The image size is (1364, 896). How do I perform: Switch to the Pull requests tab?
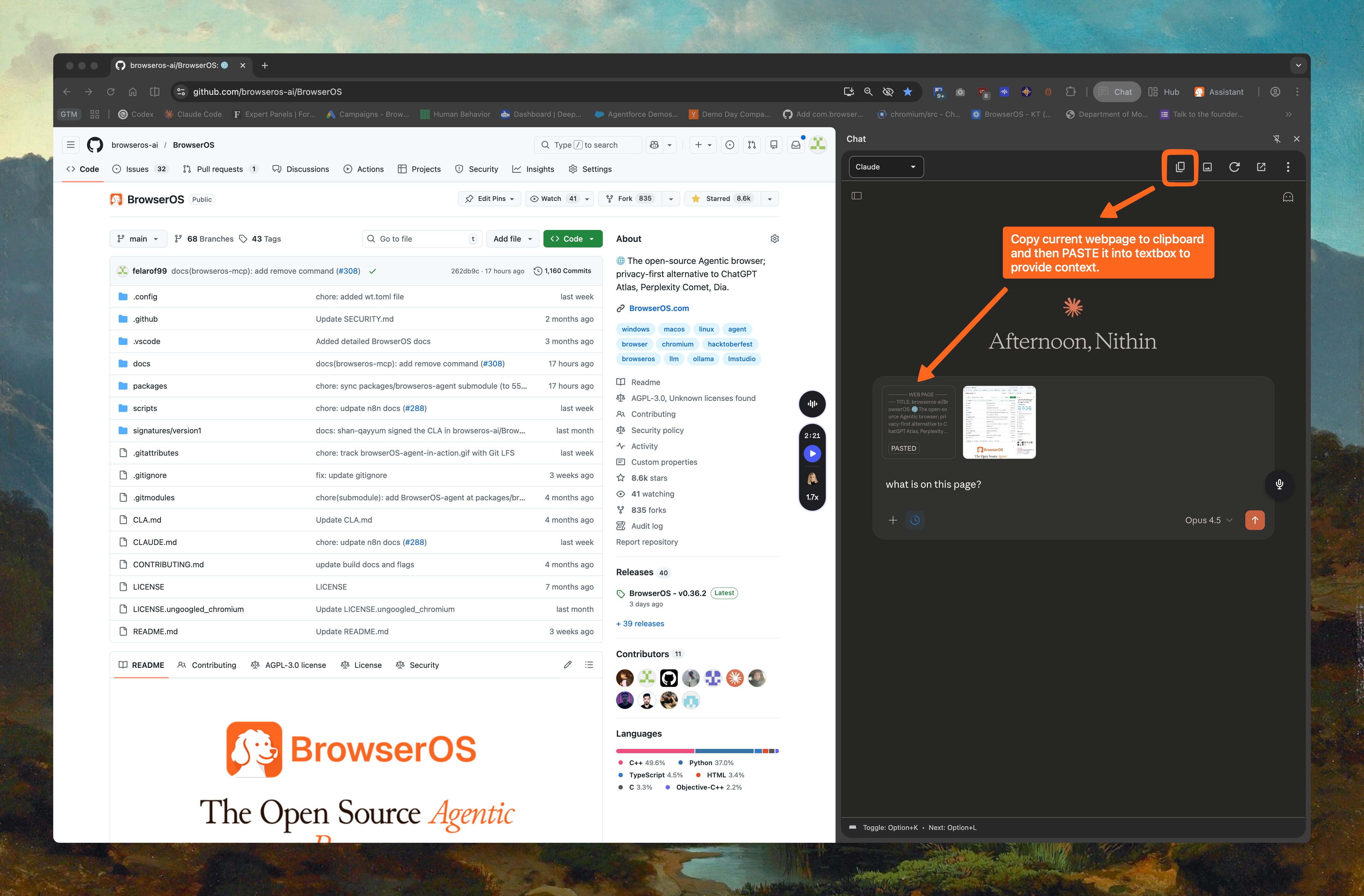click(x=220, y=169)
